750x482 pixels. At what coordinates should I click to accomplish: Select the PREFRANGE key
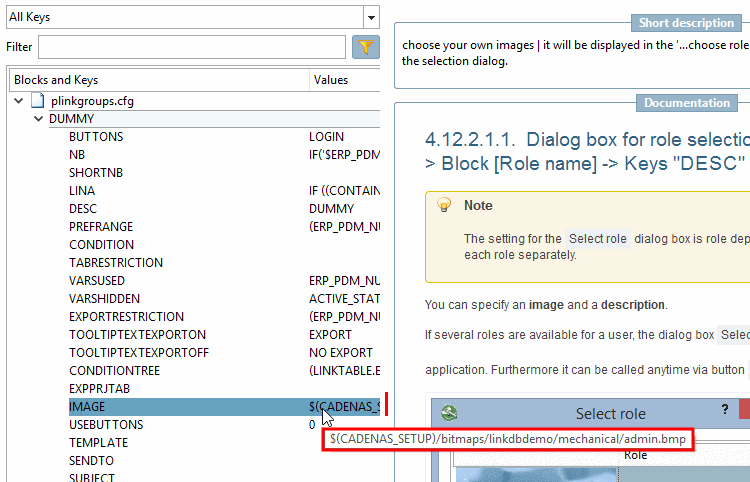101,227
